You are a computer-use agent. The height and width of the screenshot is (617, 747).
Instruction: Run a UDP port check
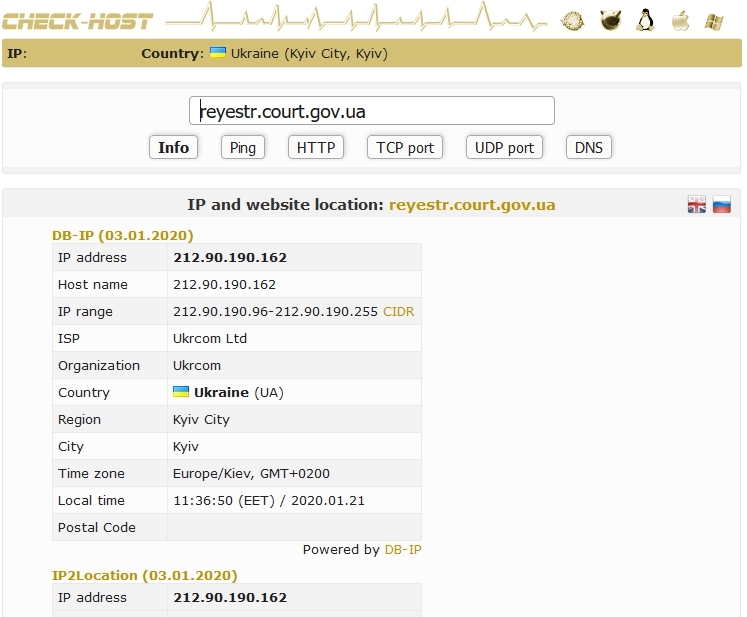click(x=505, y=147)
